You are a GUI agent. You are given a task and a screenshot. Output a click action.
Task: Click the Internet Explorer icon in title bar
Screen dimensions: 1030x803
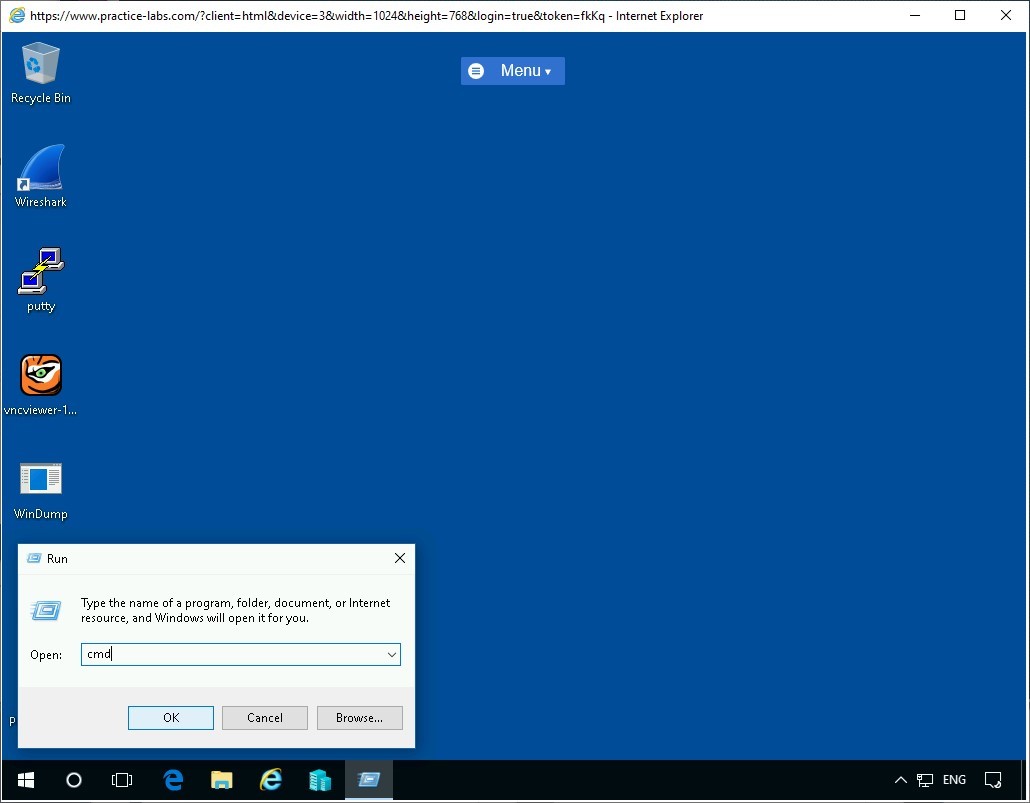point(17,15)
